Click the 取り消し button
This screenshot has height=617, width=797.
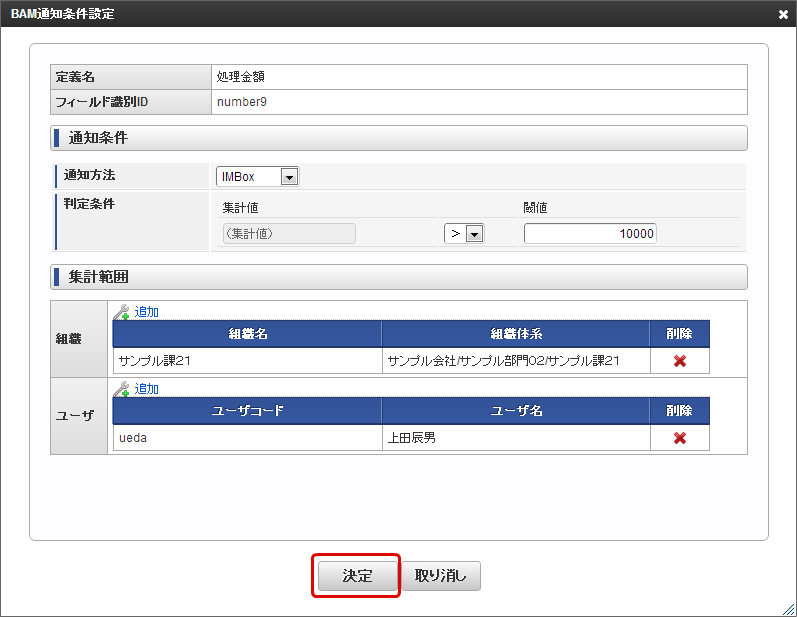441,575
